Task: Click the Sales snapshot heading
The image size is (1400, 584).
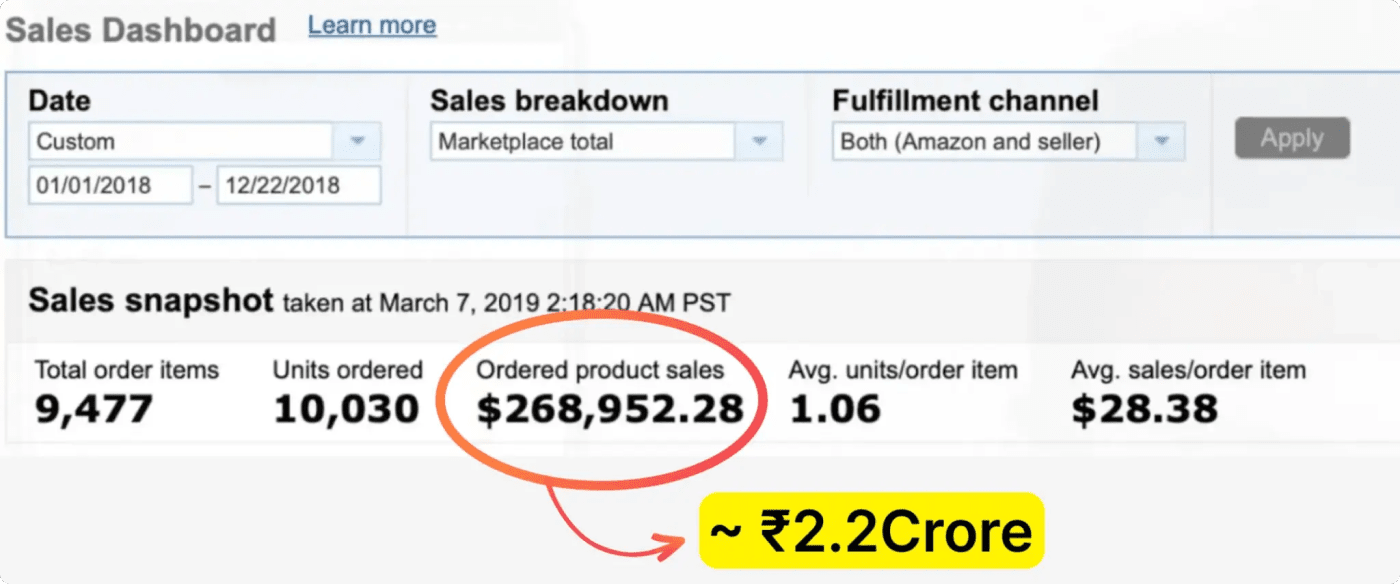Action: [150, 300]
